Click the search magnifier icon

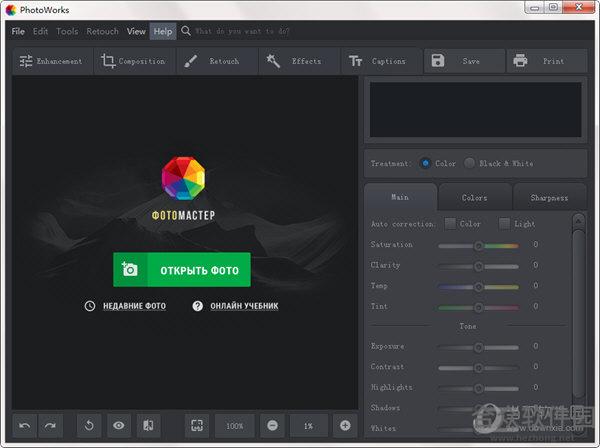click(186, 31)
